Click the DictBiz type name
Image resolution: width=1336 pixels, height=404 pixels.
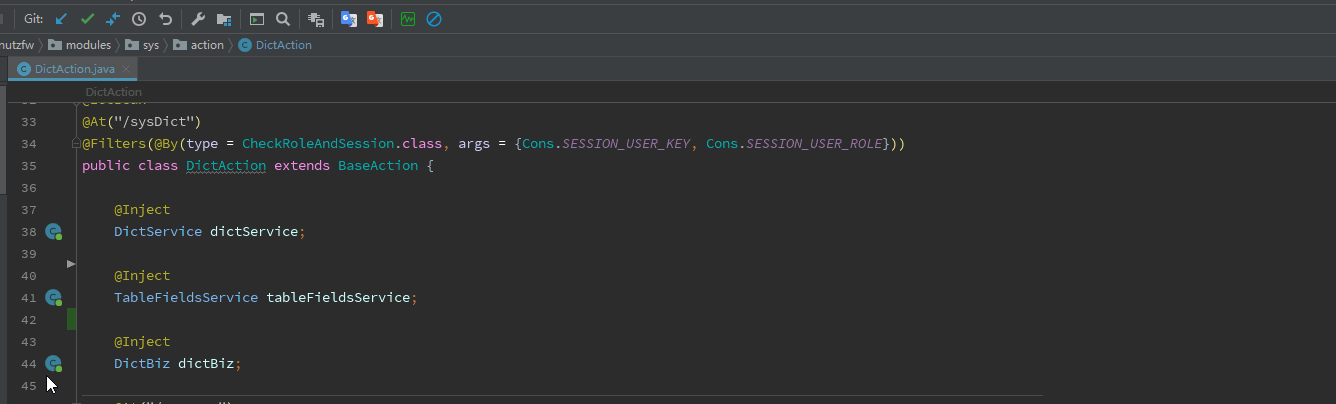142,364
